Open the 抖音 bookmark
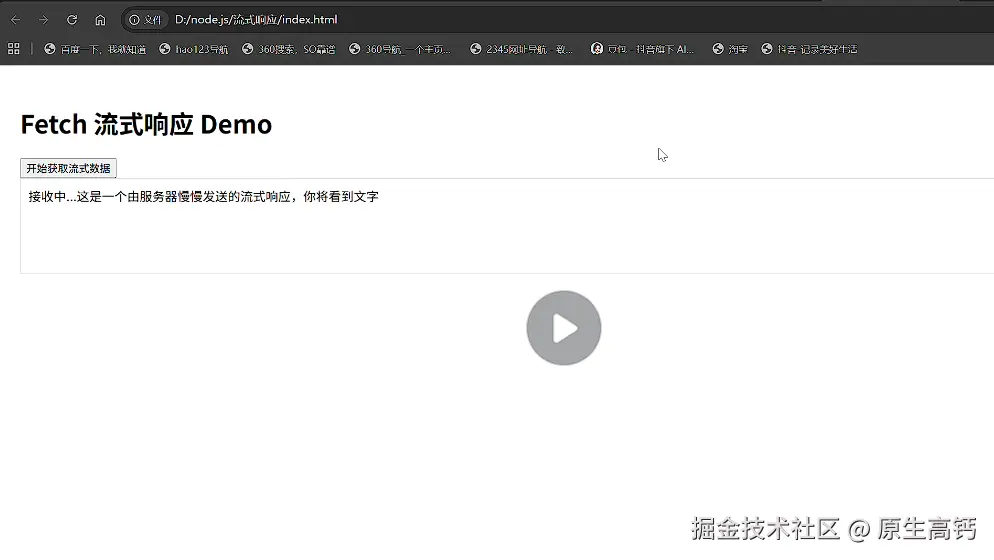 pyautogui.click(x=809, y=49)
